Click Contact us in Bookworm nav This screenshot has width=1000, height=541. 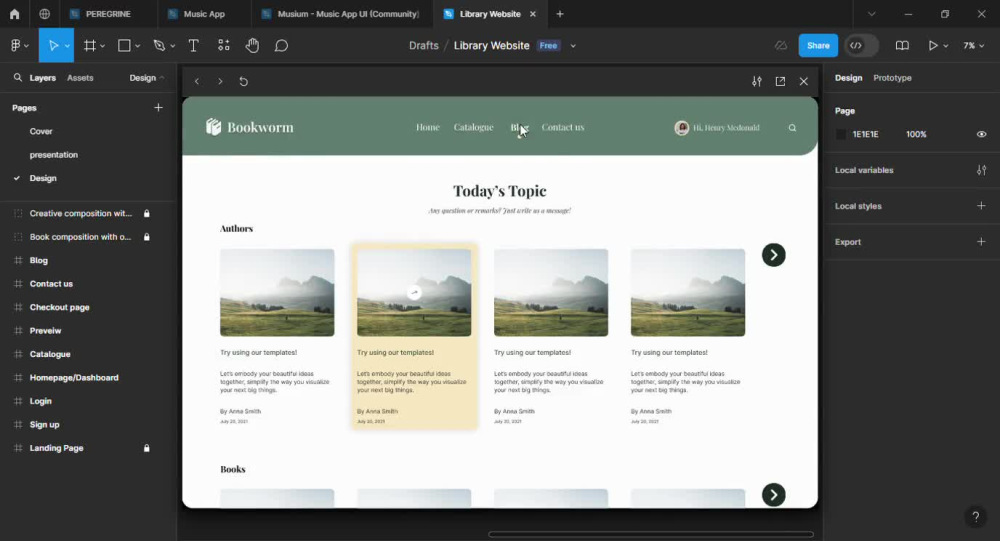click(x=562, y=127)
